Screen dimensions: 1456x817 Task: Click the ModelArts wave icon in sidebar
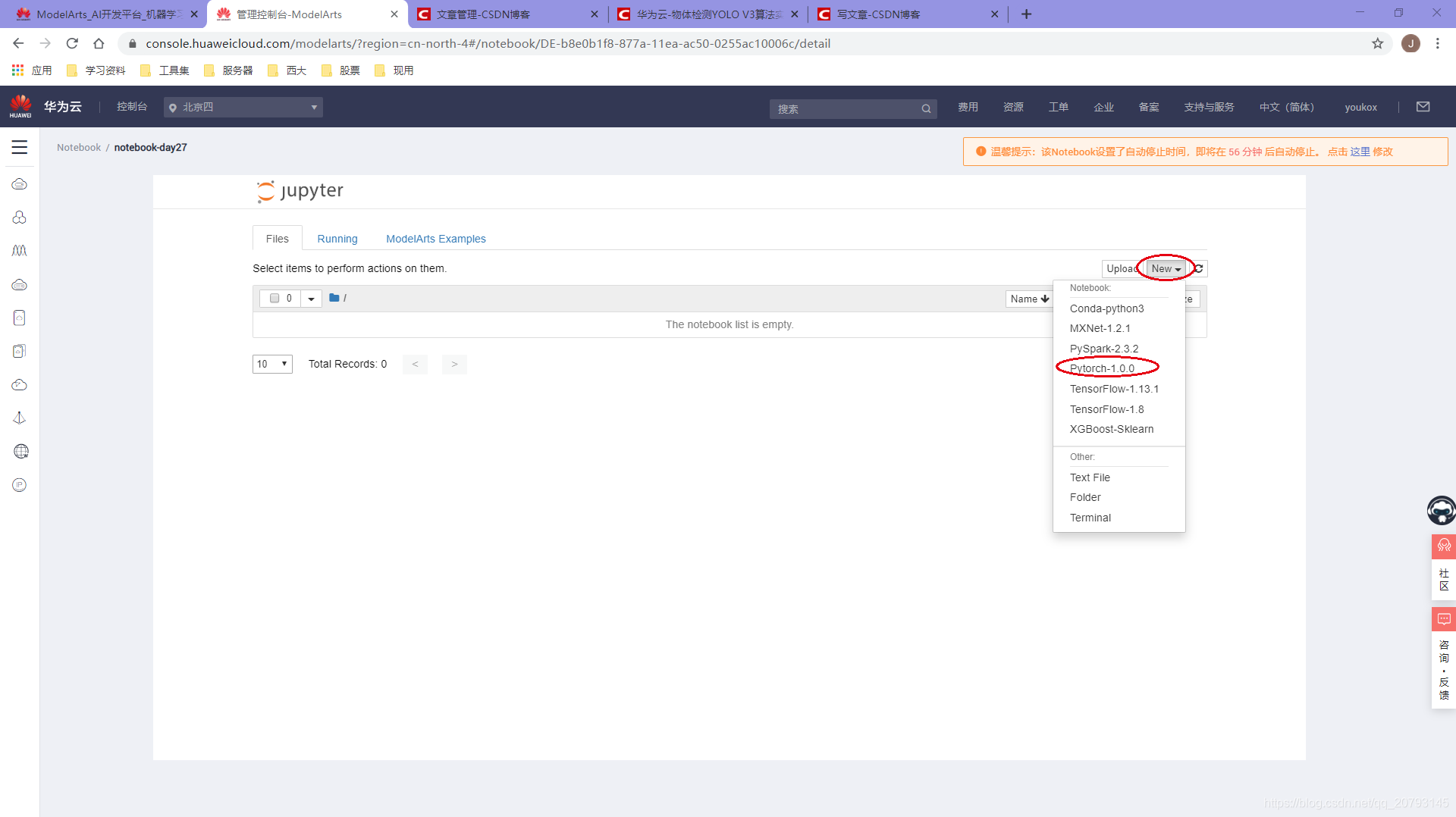20,251
